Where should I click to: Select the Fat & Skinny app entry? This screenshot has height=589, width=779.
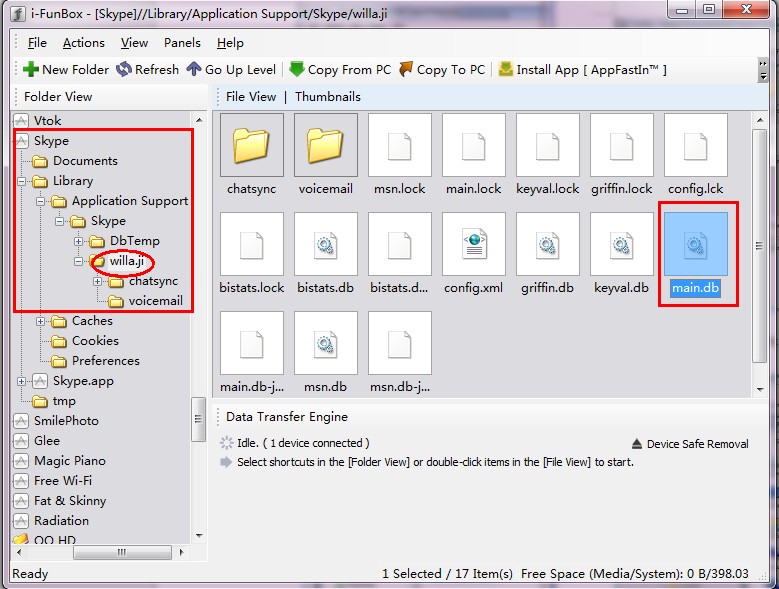[70, 501]
